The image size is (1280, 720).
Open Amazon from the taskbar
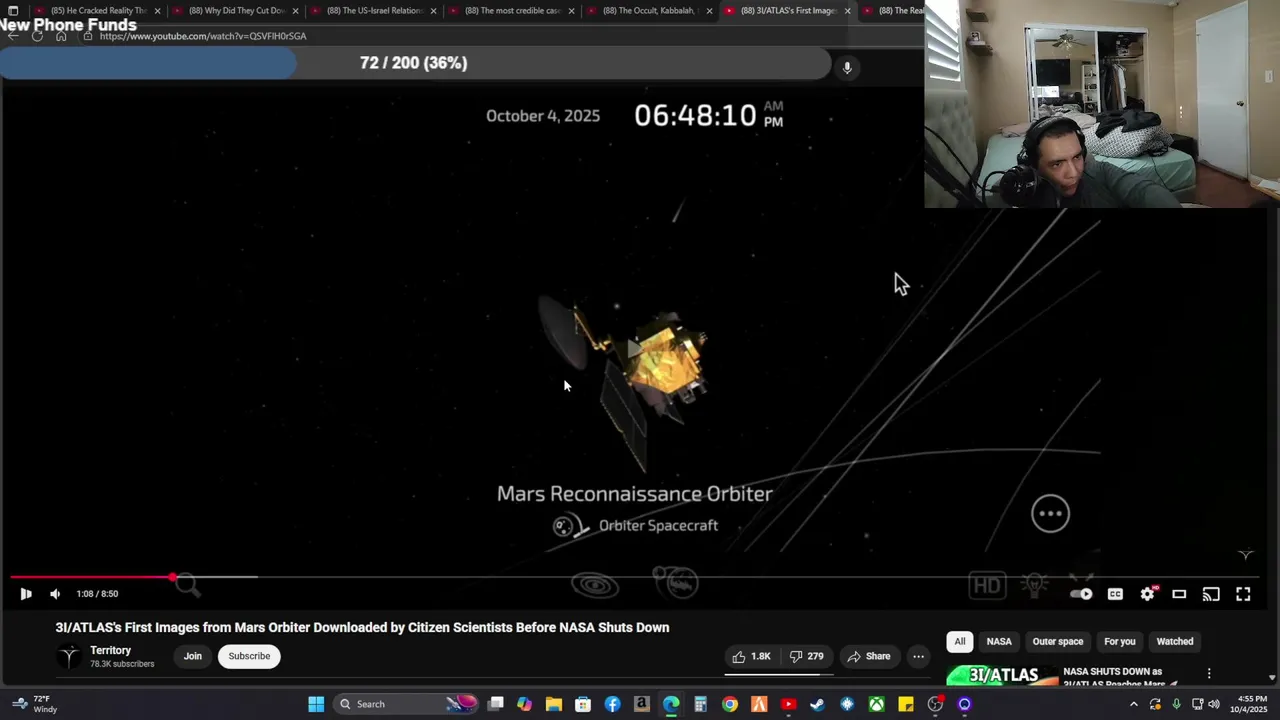(641, 704)
